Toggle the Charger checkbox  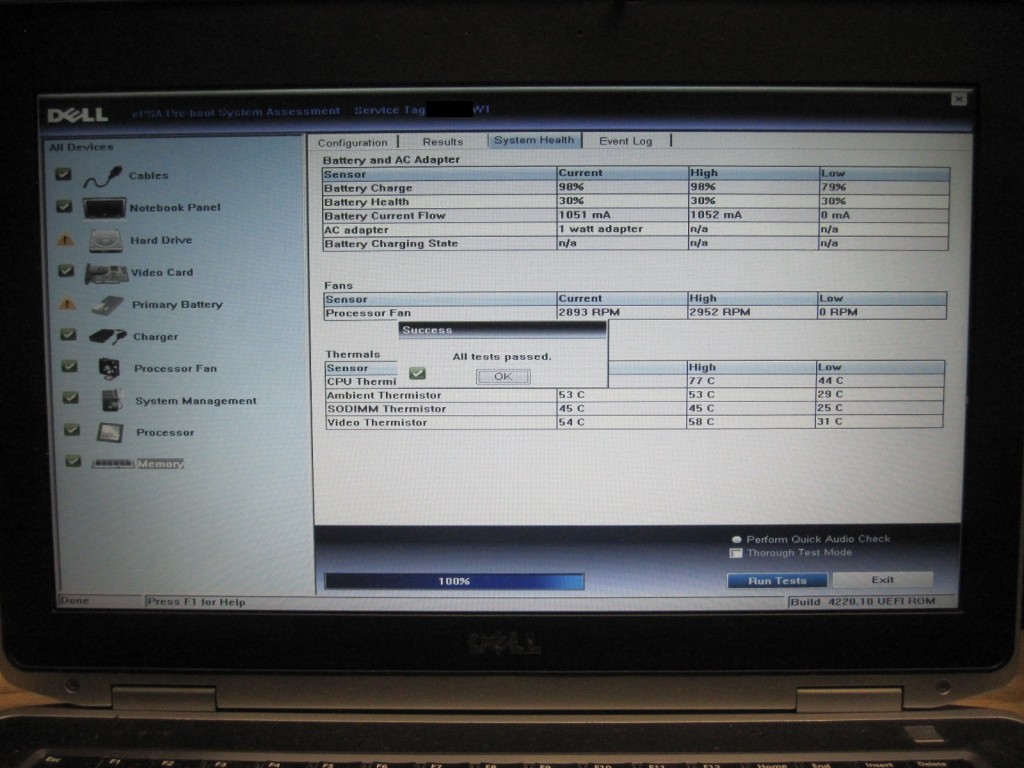68,335
